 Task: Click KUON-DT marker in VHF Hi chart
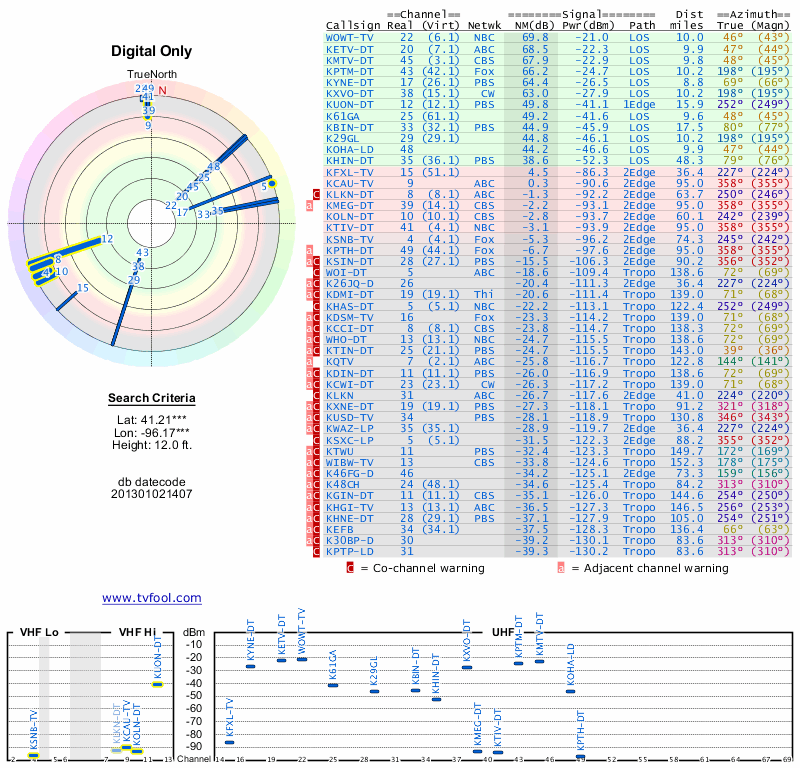click(158, 684)
